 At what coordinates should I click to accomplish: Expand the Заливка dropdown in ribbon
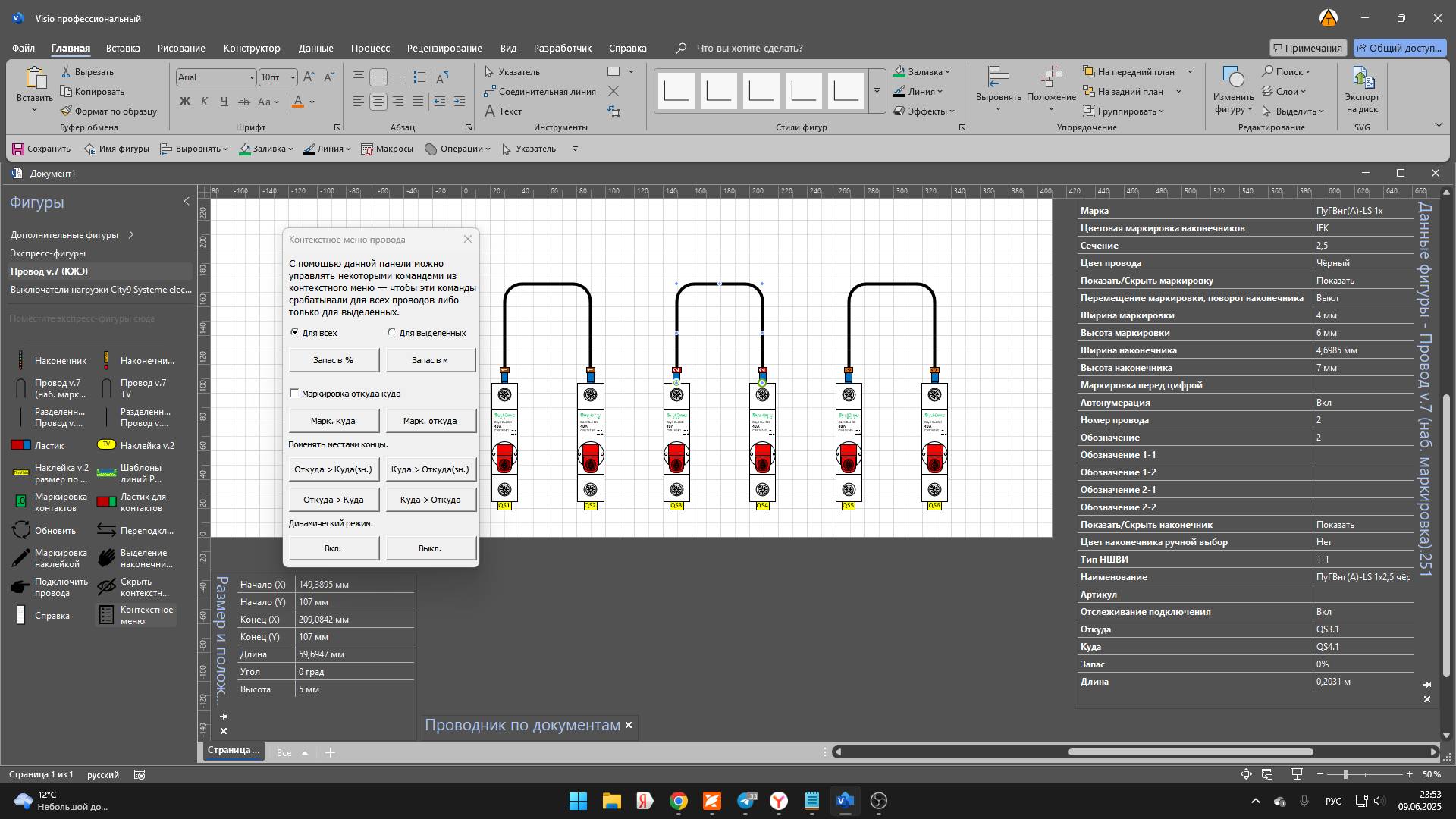(x=947, y=72)
